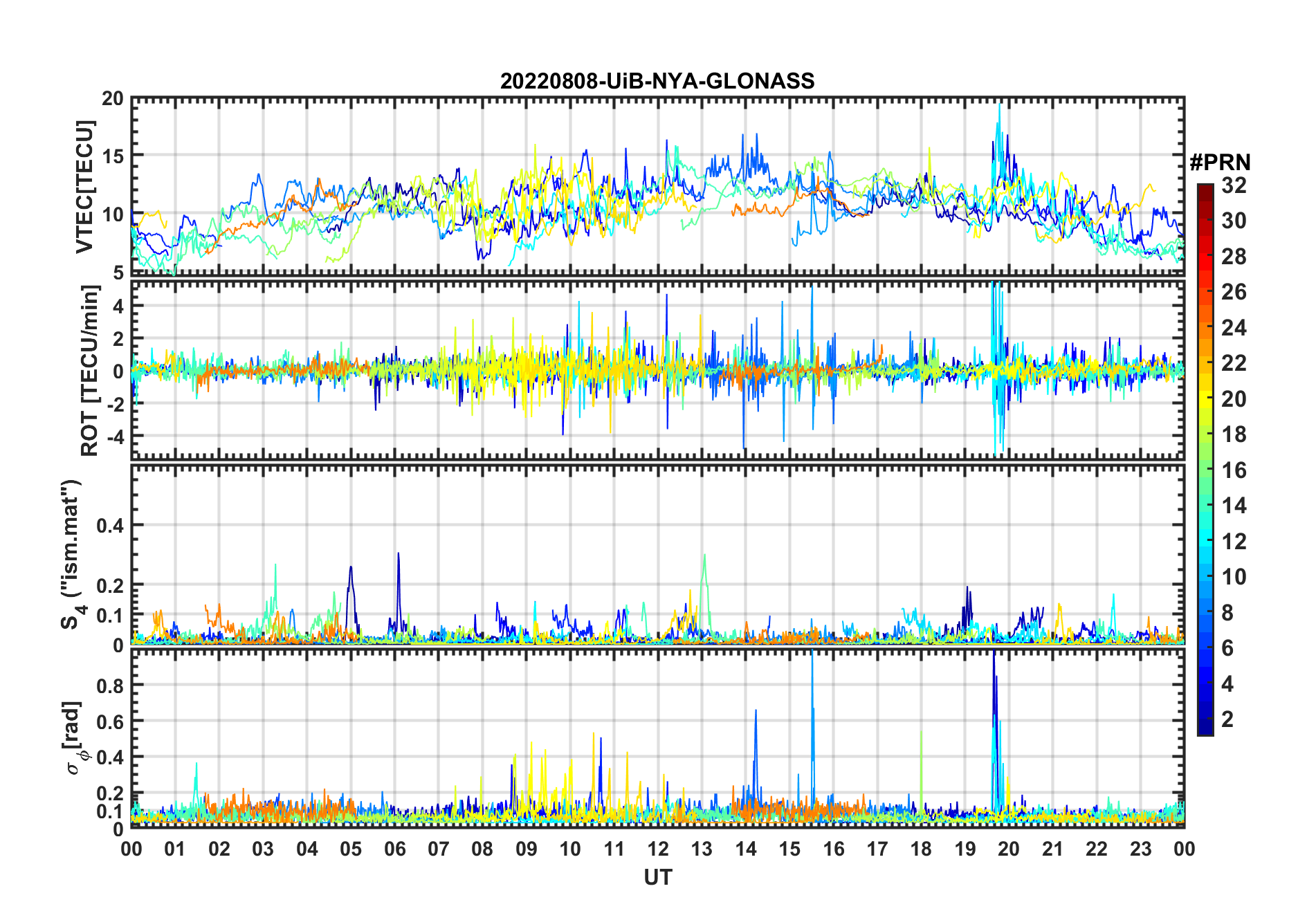Select the "VTEC[TECU]" y-axis label

(x=84, y=187)
